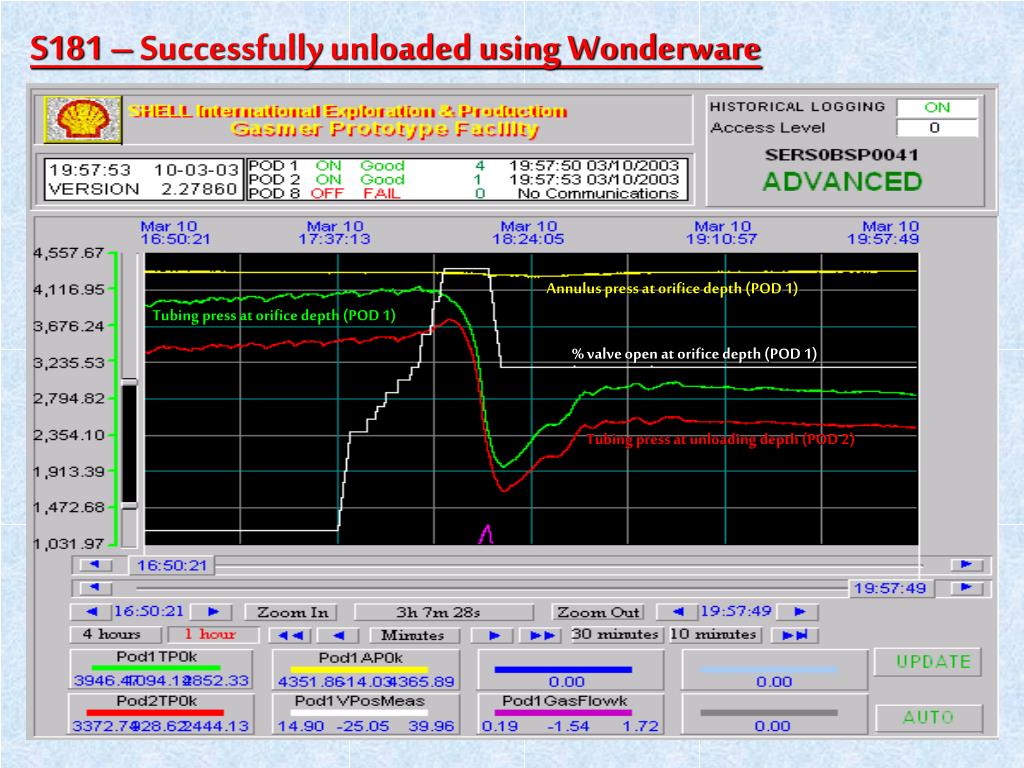Screen dimensions: 1024x768
Task: Click POD 1 ON status
Action: (x=328, y=165)
